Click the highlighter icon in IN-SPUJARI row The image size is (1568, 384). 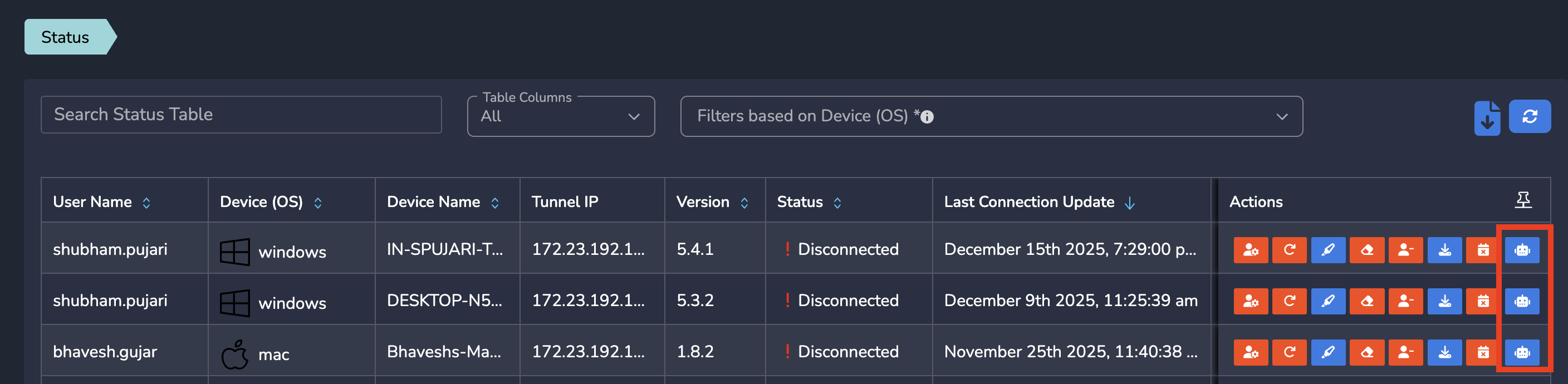1327,250
